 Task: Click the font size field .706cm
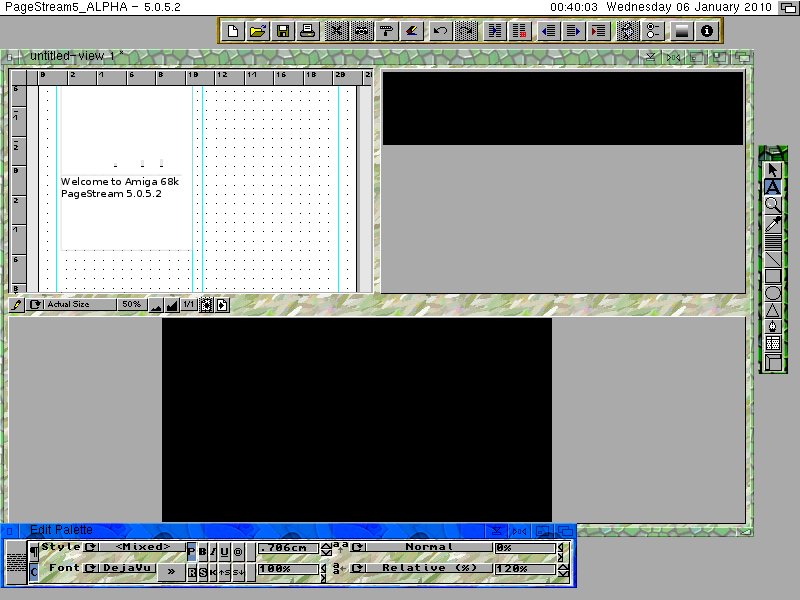288,548
